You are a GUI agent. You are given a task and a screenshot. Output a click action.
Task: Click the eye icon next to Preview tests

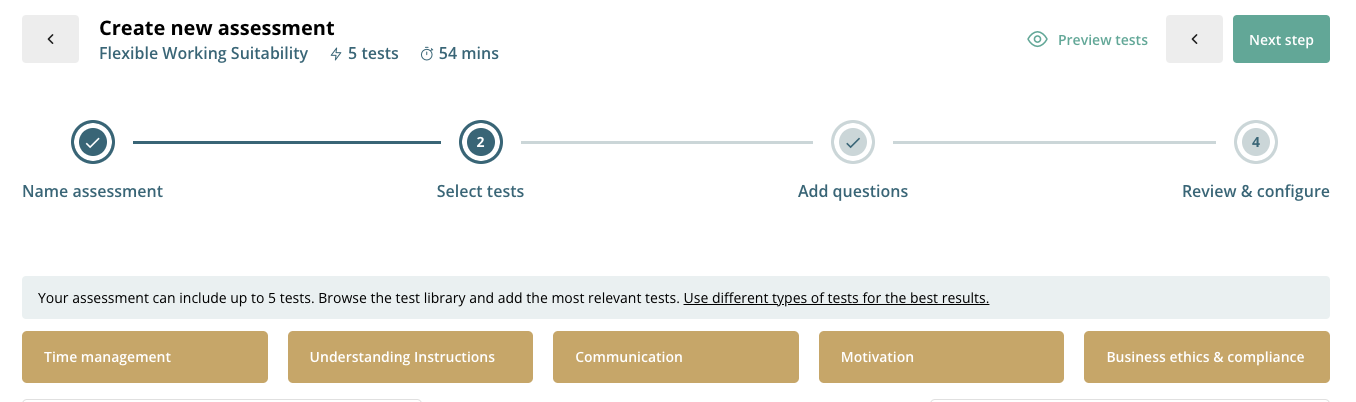[1037, 40]
